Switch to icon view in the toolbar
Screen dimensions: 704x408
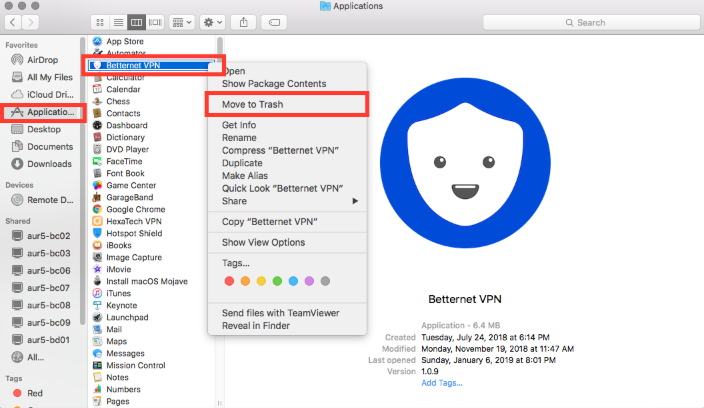pos(100,22)
